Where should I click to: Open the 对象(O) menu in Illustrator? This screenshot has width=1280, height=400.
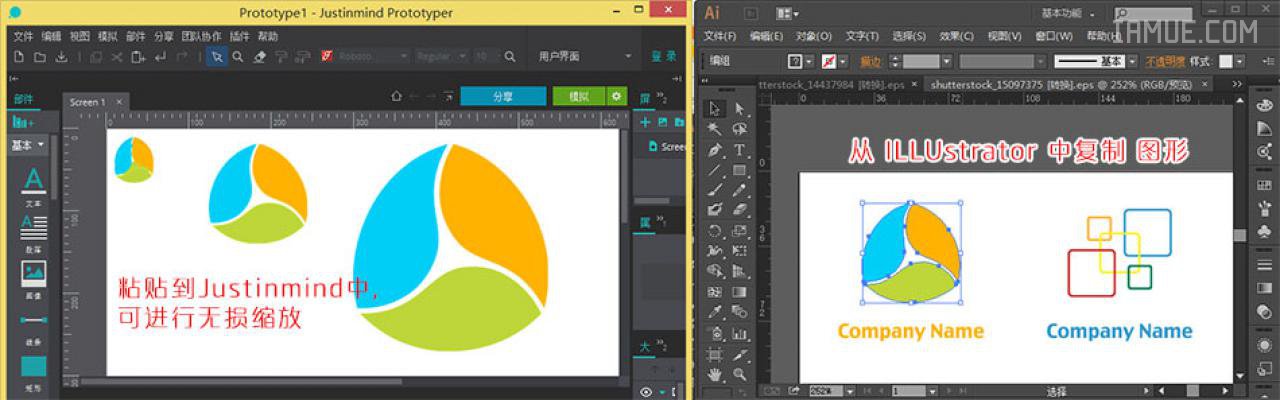(813, 36)
